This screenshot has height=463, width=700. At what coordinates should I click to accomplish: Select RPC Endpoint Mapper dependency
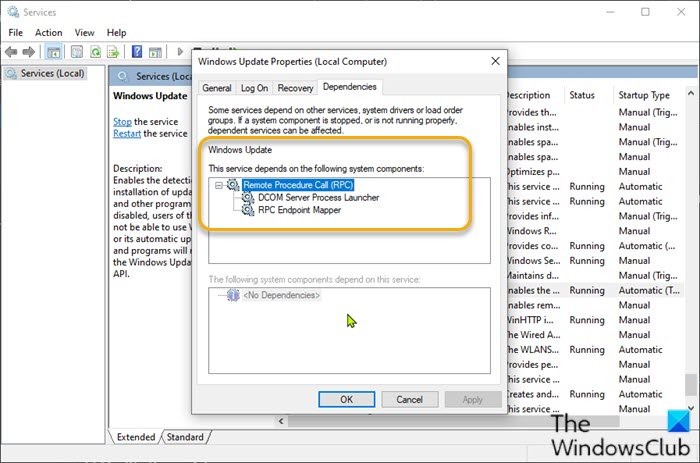click(299, 210)
